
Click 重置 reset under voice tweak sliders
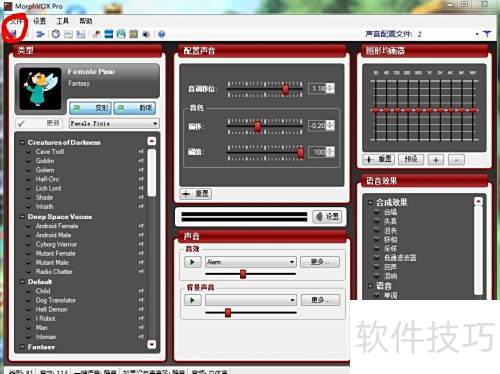pos(196,194)
